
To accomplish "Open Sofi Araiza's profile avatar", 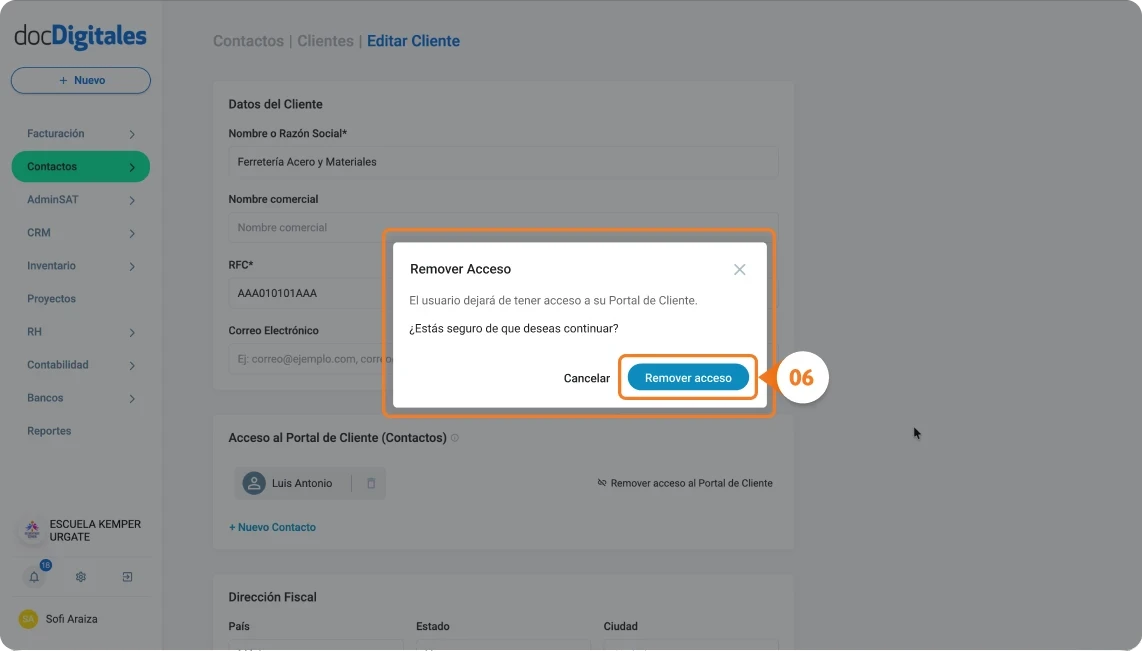I will [28, 619].
